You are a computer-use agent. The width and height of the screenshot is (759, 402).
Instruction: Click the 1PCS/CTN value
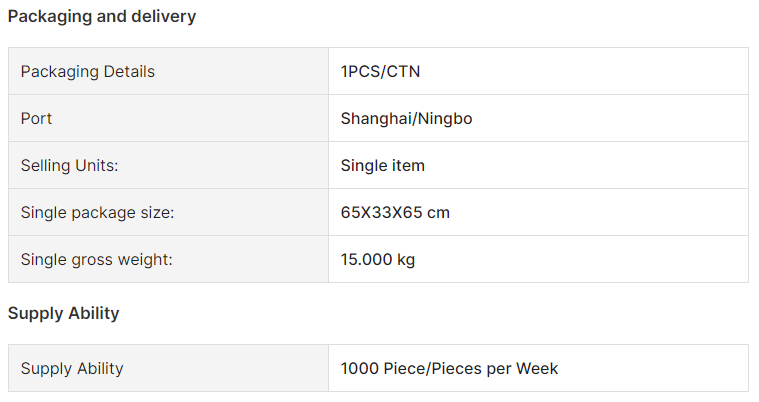tap(380, 72)
